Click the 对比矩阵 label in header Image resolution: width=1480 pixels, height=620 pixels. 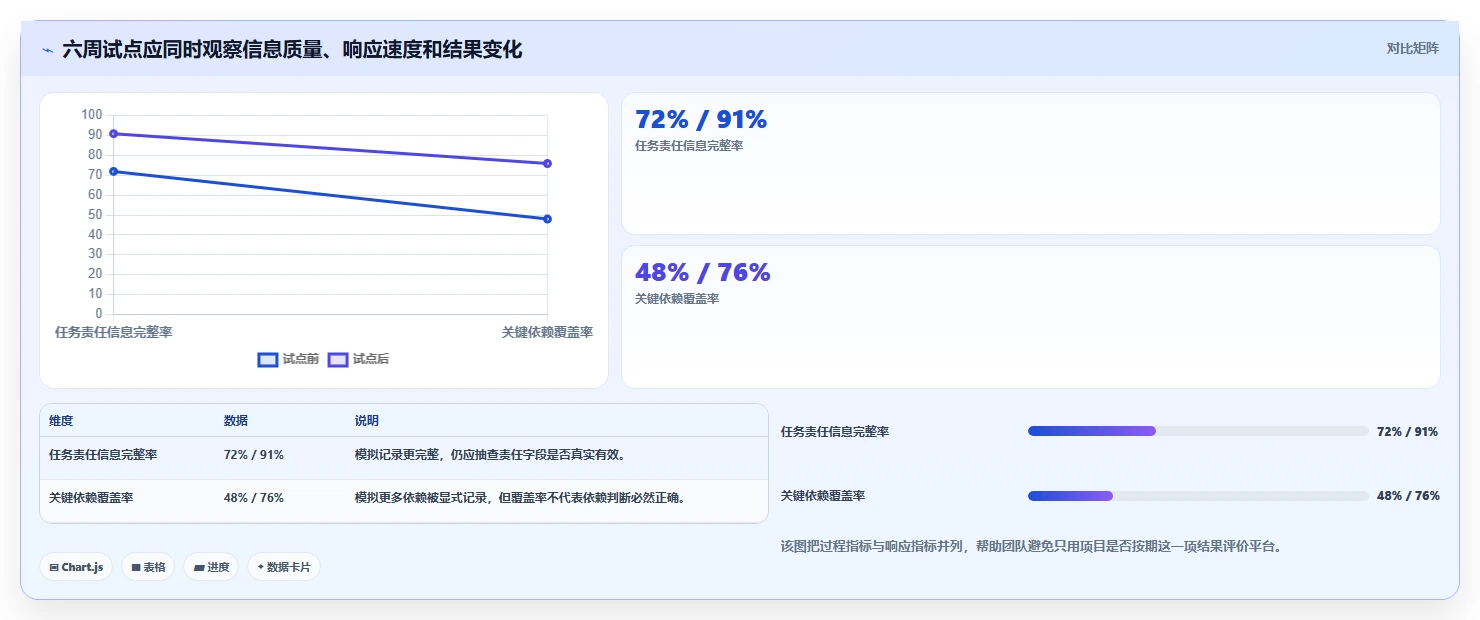click(1413, 48)
